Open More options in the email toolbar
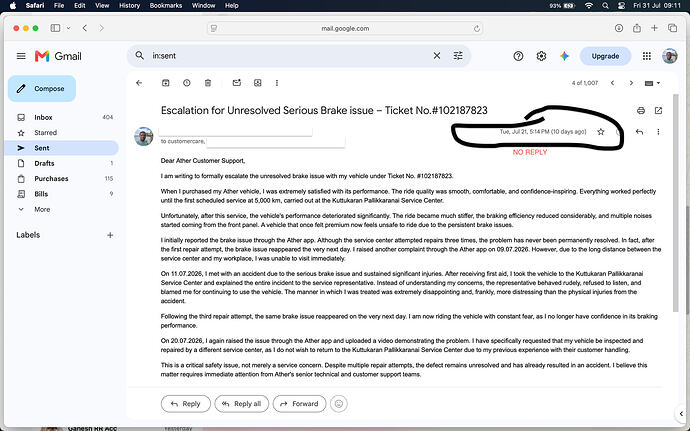 coord(277,83)
